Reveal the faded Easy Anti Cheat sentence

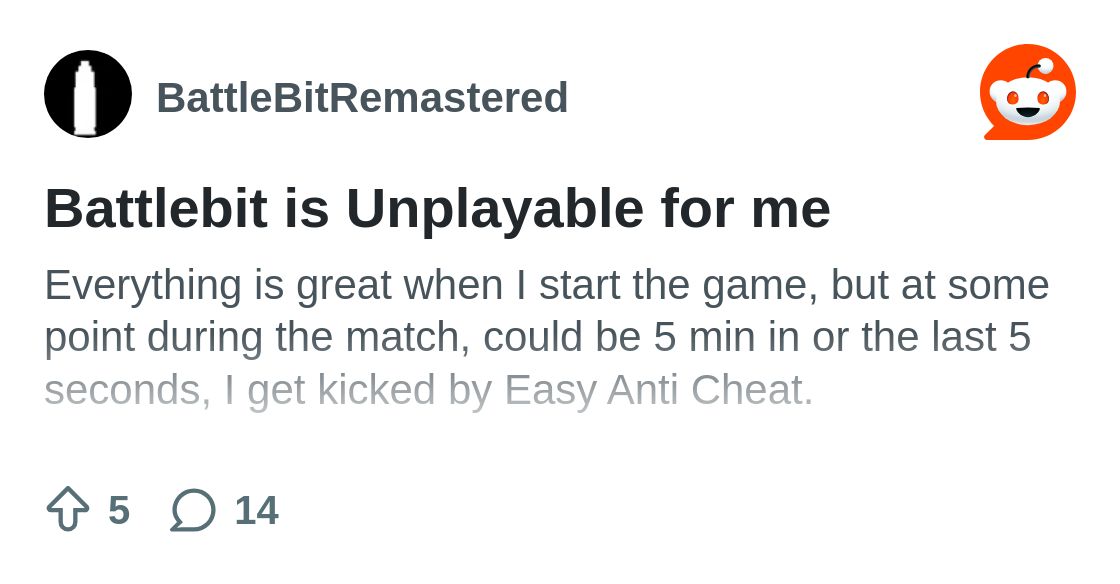[430, 390]
